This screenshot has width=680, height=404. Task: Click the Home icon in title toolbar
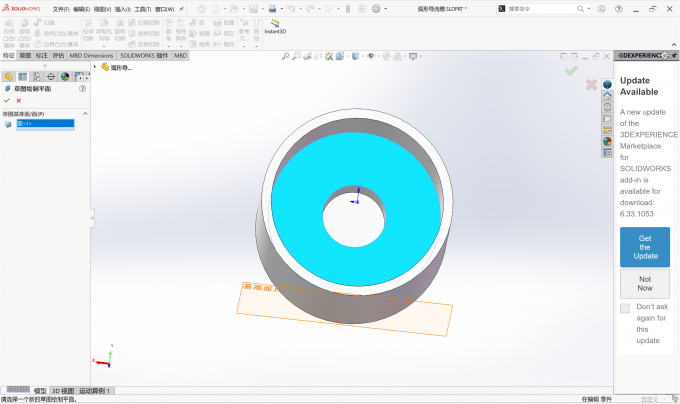coord(202,9)
